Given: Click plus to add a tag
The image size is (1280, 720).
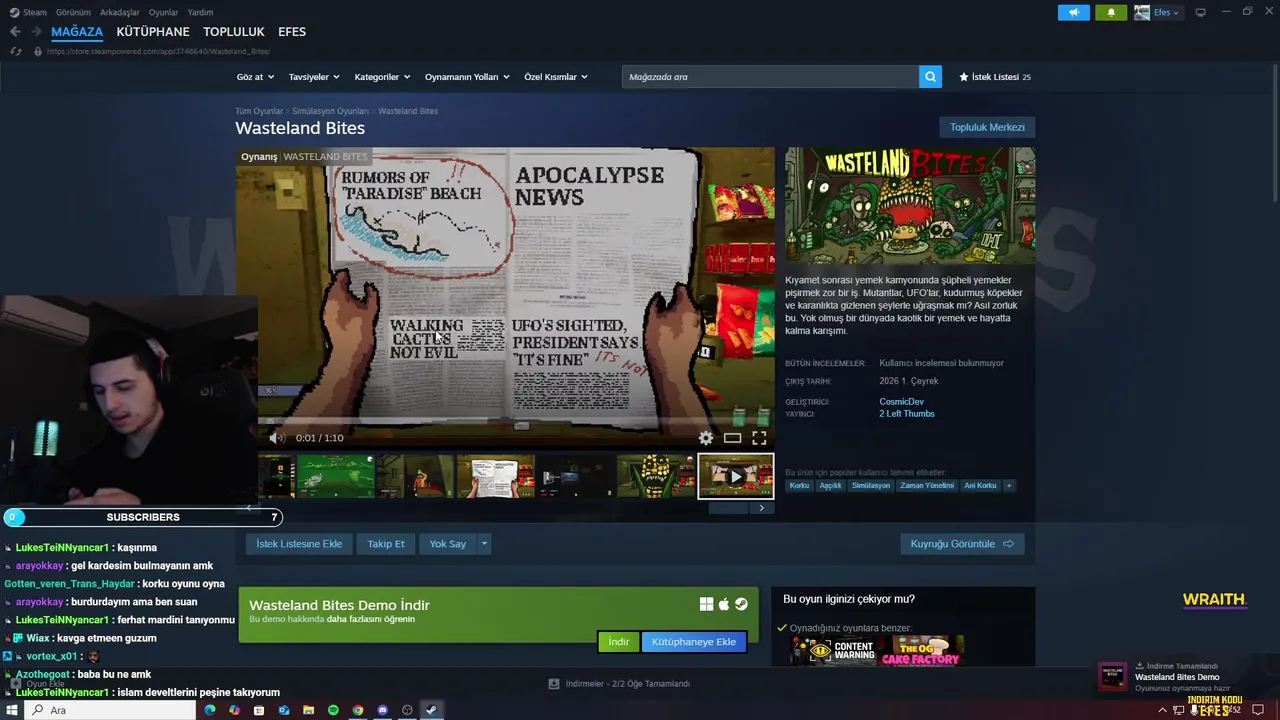Looking at the screenshot, I should click(x=1009, y=486).
